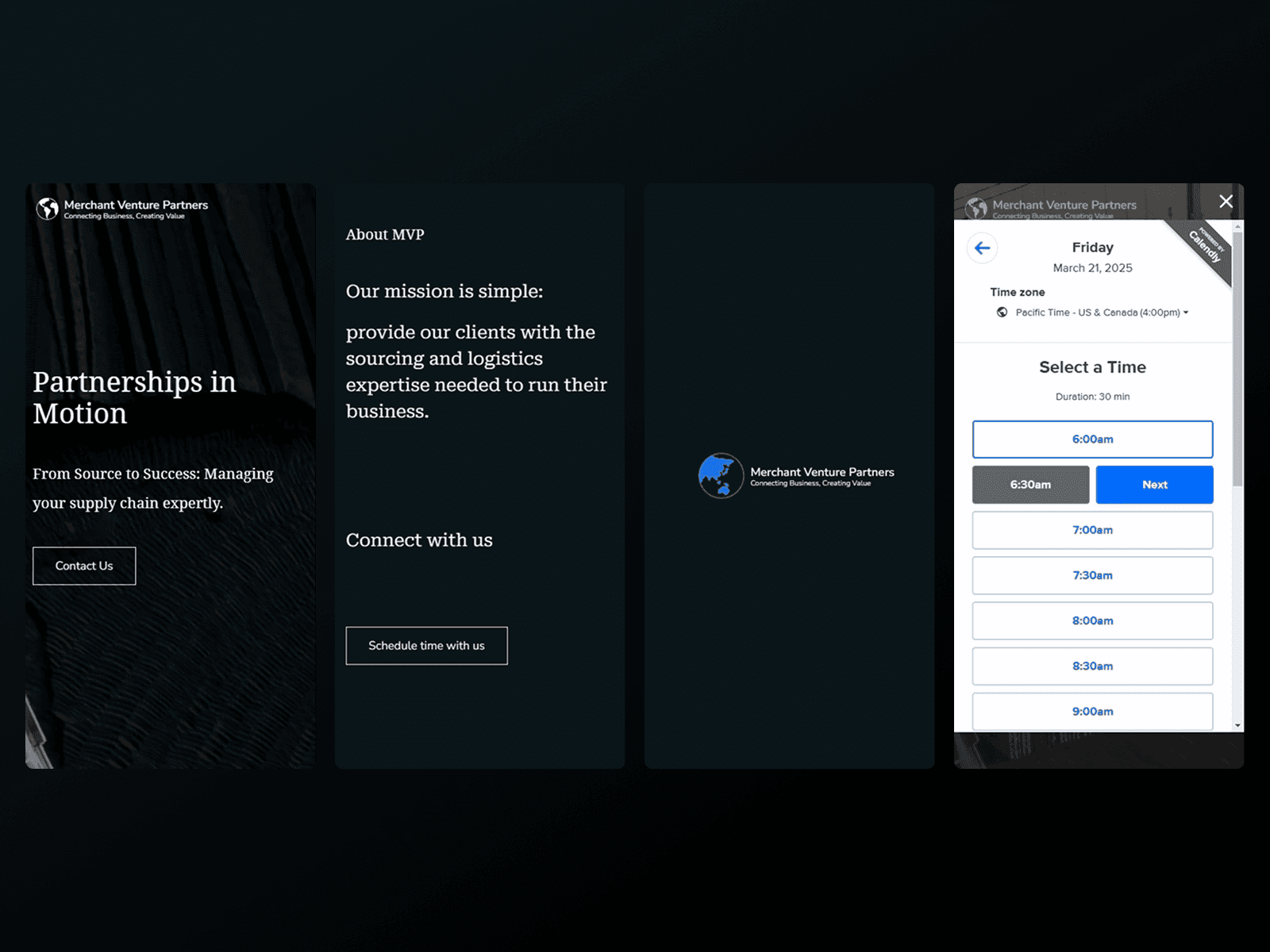Select the 6:00am time slot
This screenshot has width=1270, height=952.
click(1092, 440)
